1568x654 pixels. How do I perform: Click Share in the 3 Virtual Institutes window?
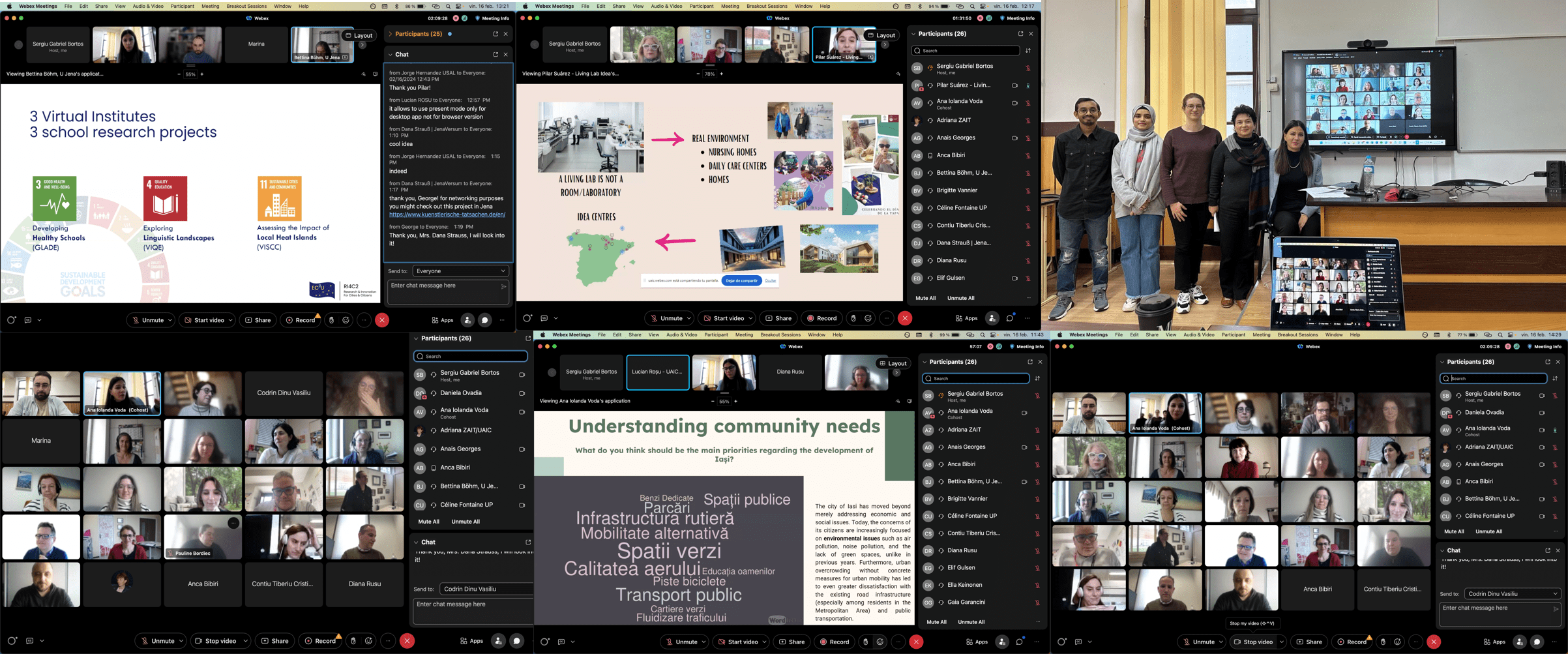click(x=258, y=320)
